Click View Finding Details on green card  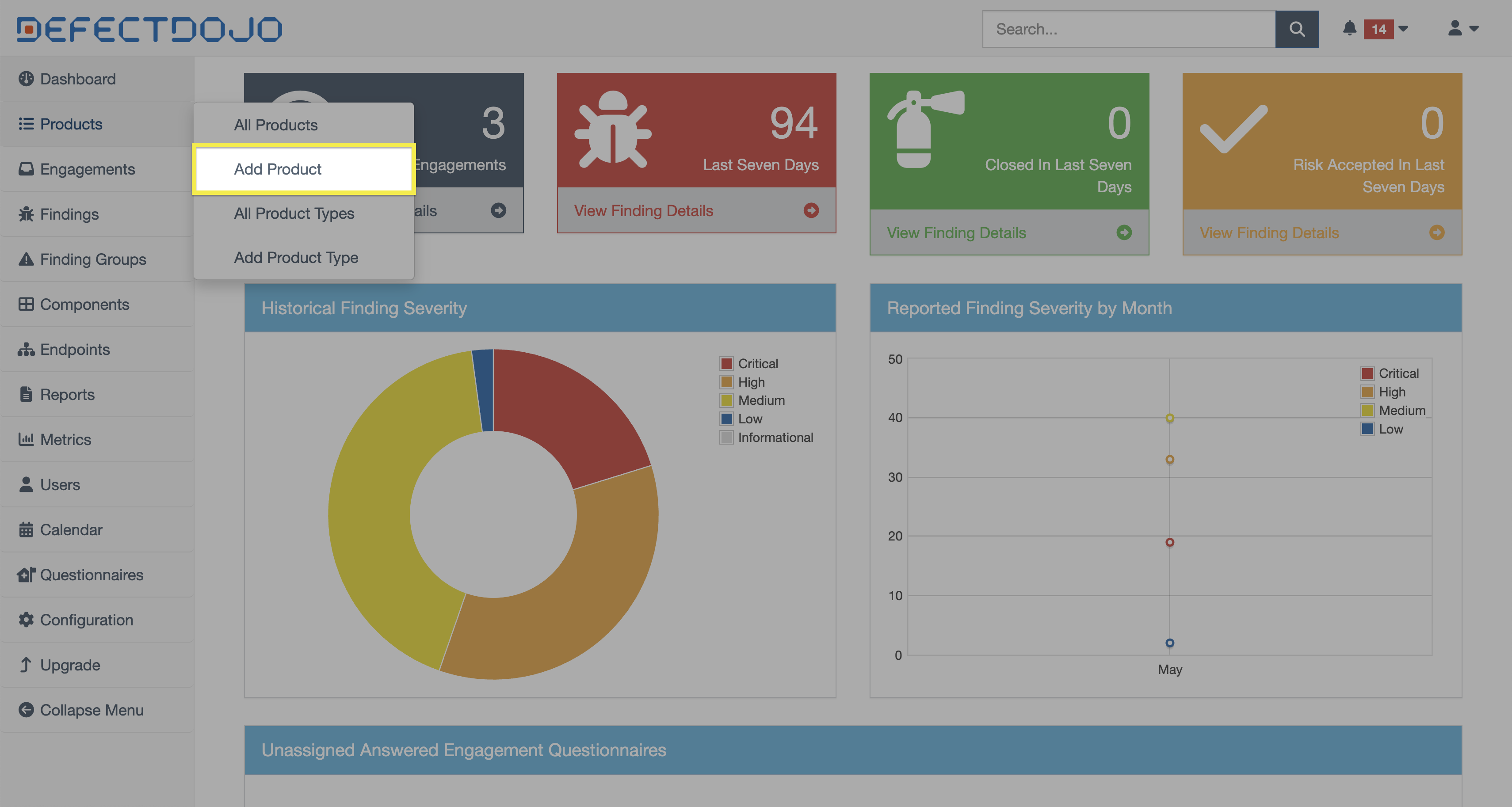click(x=956, y=233)
